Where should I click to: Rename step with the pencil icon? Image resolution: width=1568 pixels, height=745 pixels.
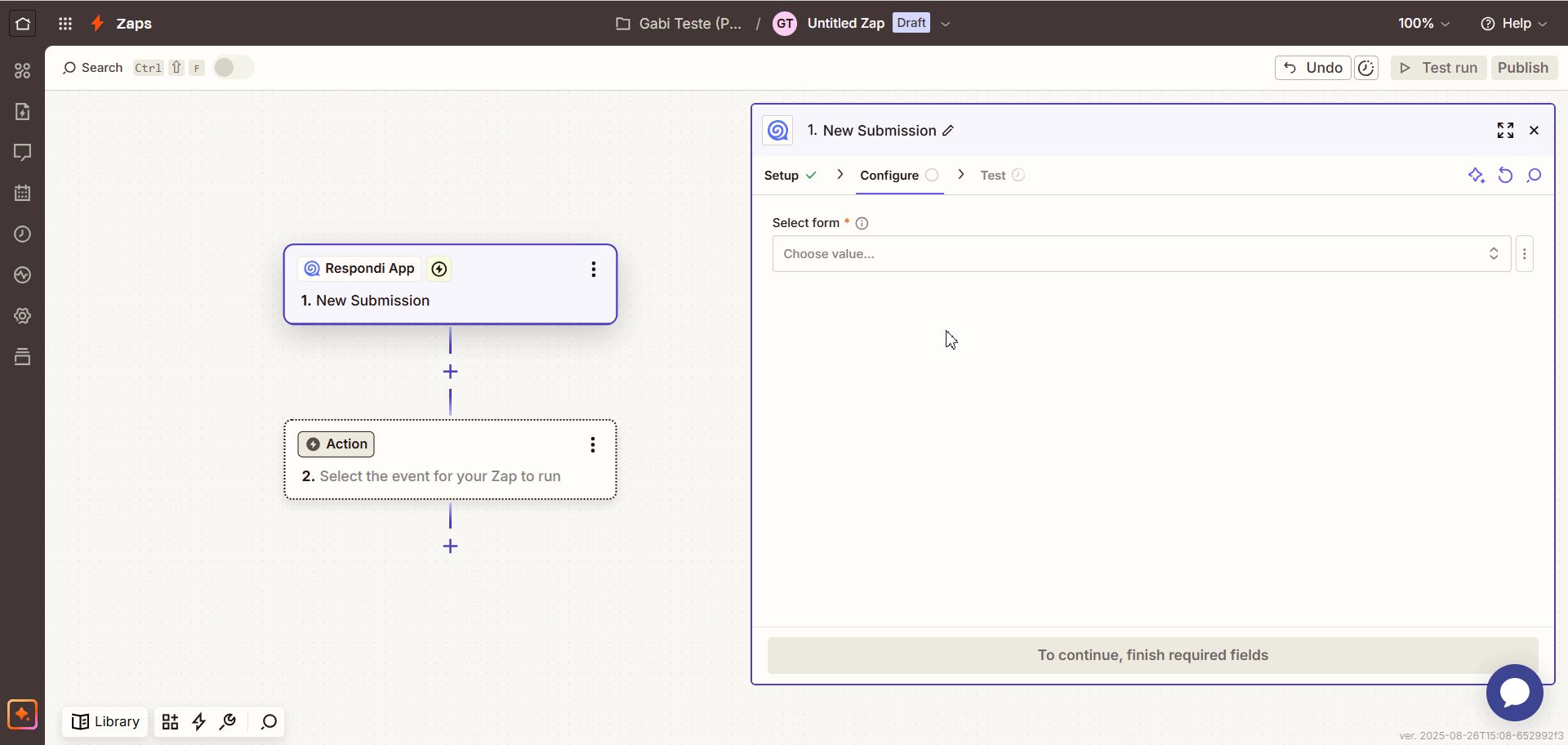(948, 131)
